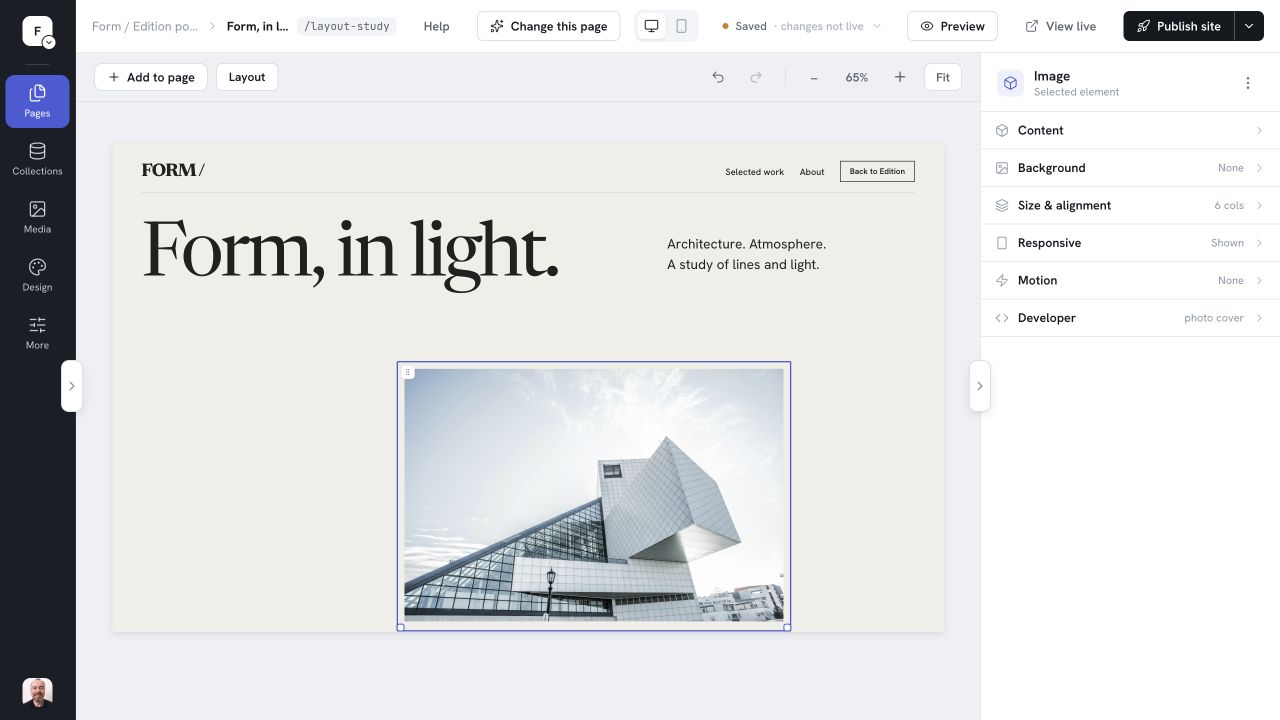Screen dimensions: 1280x720
Task: Switch to mobile preview mode
Action: click(x=681, y=26)
